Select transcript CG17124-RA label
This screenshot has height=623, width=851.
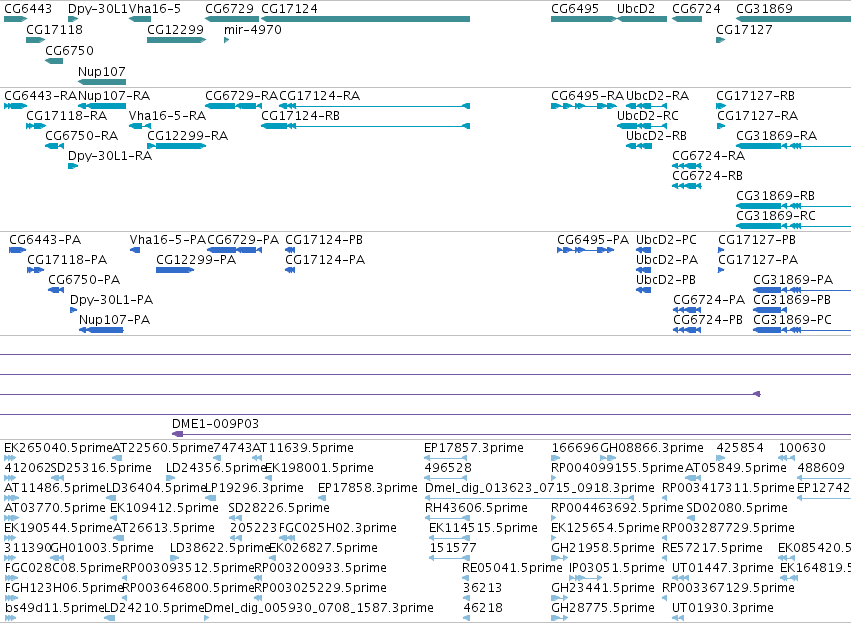(x=320, y=96)
